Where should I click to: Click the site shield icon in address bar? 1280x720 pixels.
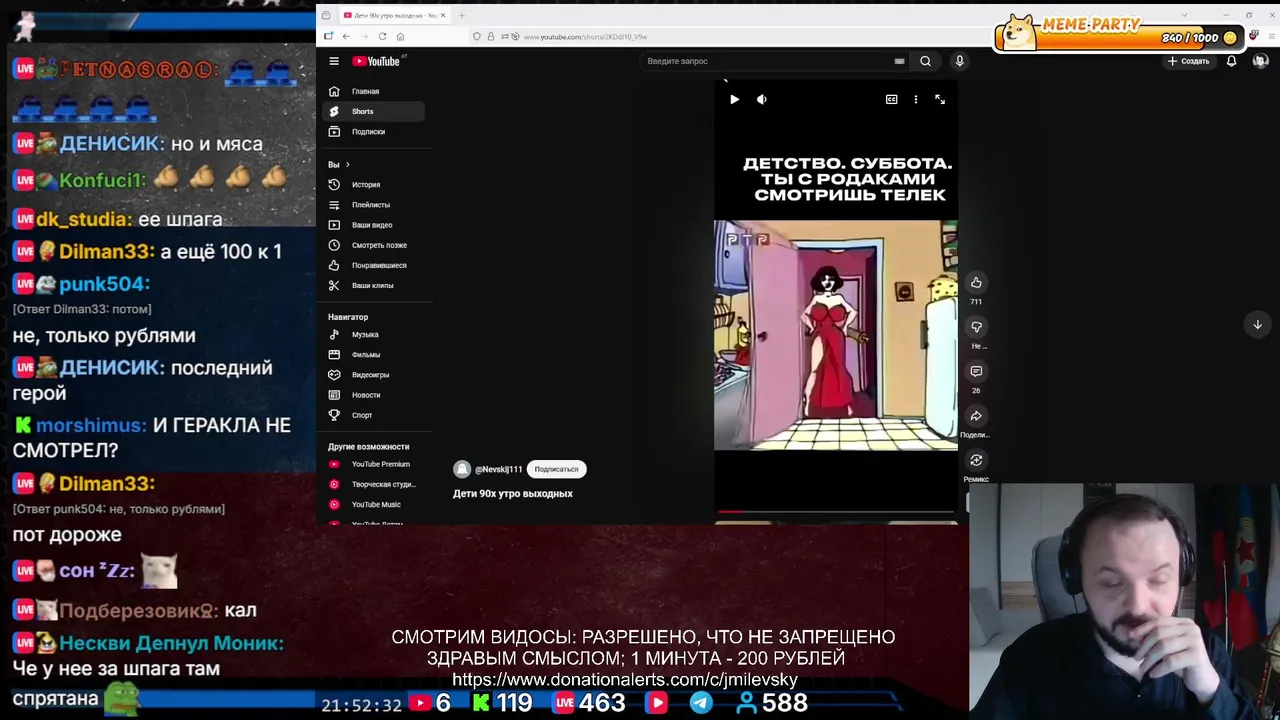click(x=477, y=36)
